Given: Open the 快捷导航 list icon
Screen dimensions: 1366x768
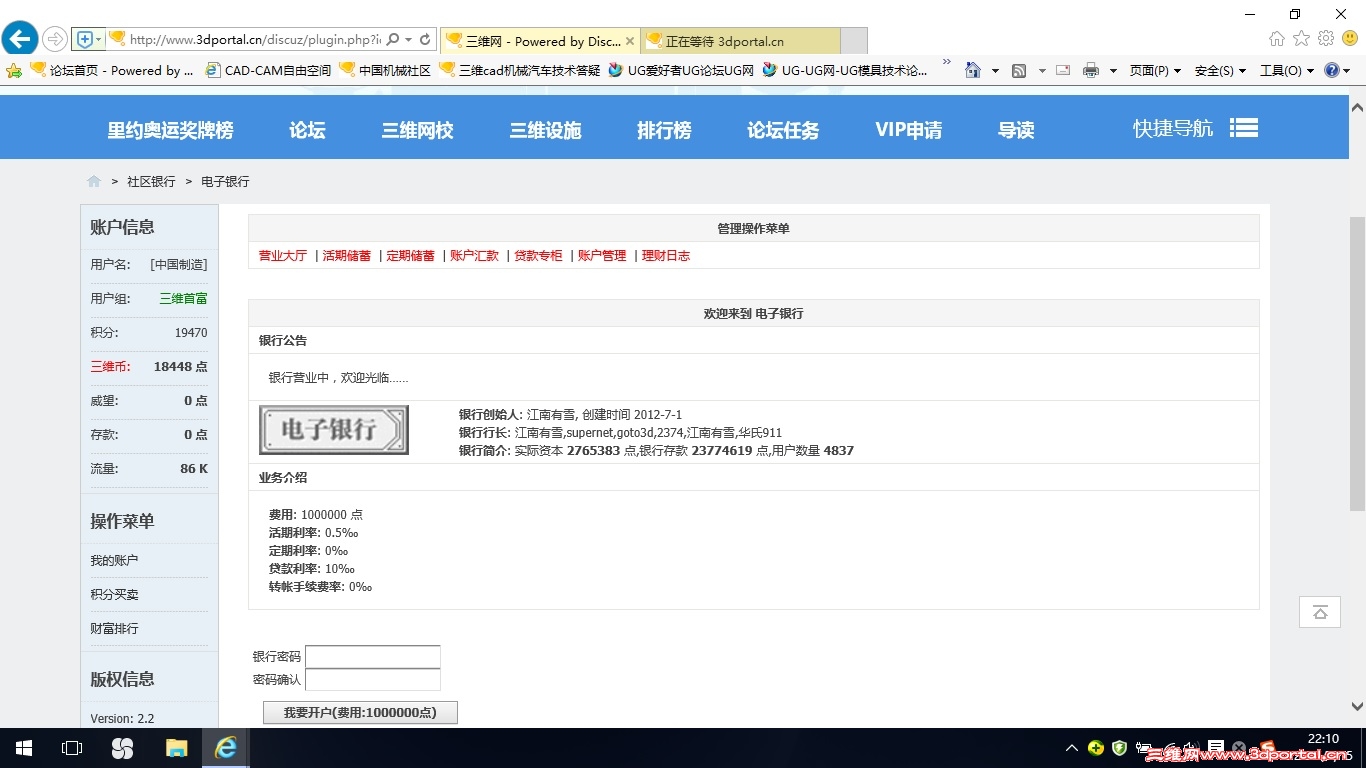Looking at the screenshot, I should [1244, 129].
